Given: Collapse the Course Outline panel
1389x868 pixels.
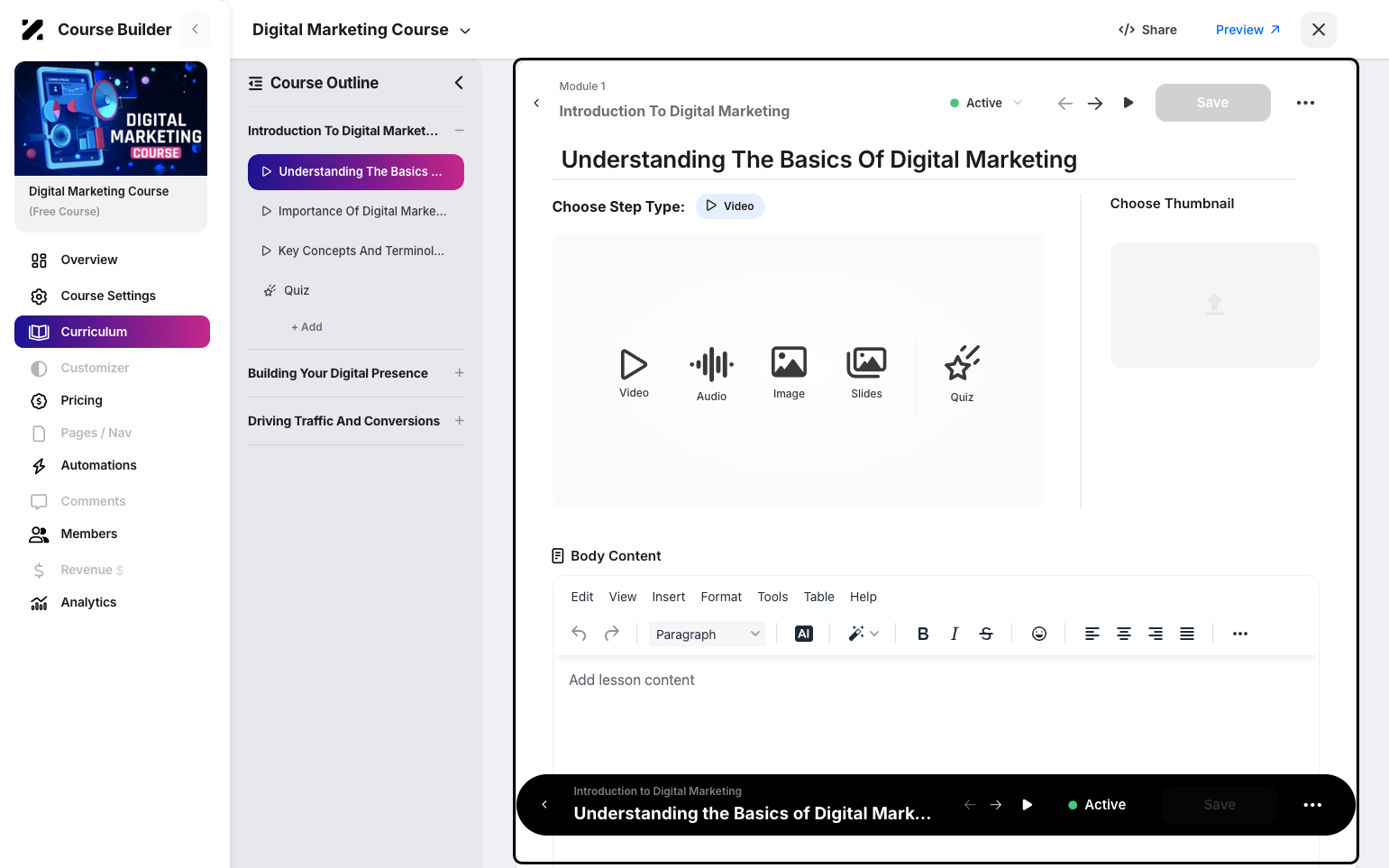Looking at the screenshot, I should point(459,83).
